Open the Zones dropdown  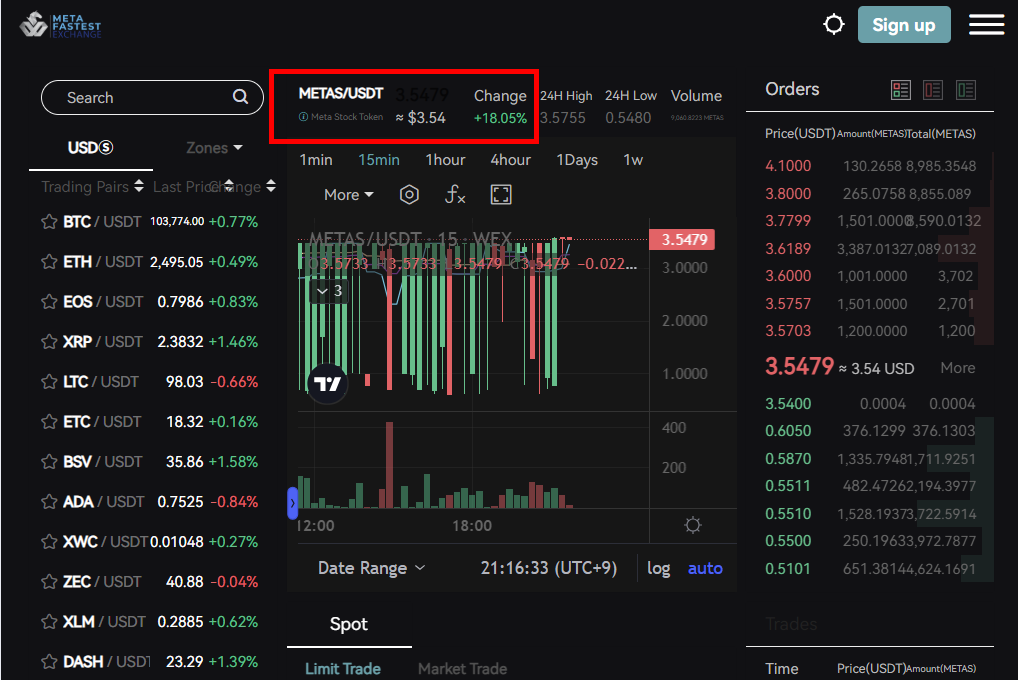coord(214,148)
